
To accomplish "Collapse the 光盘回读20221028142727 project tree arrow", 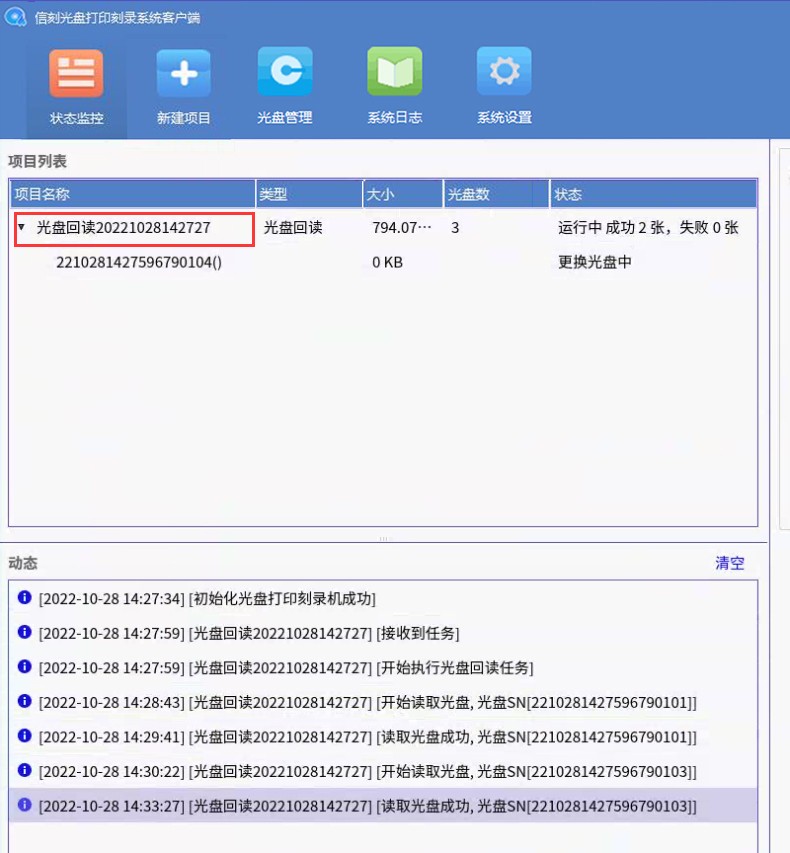I will point(21,228).
